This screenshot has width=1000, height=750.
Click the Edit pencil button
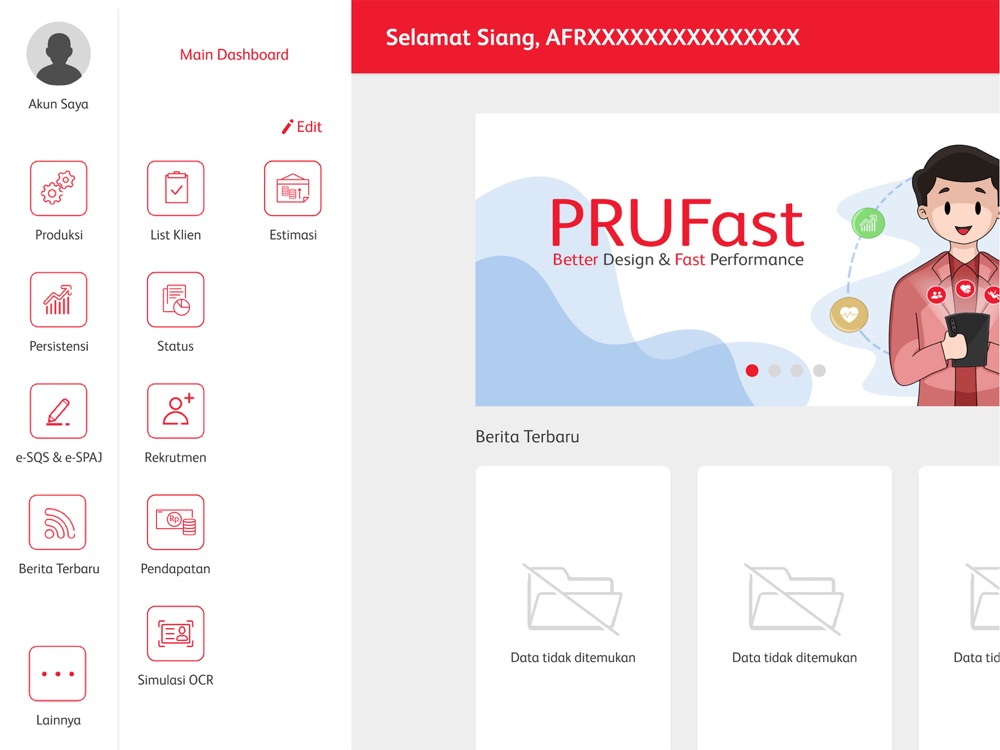(302, 127)
